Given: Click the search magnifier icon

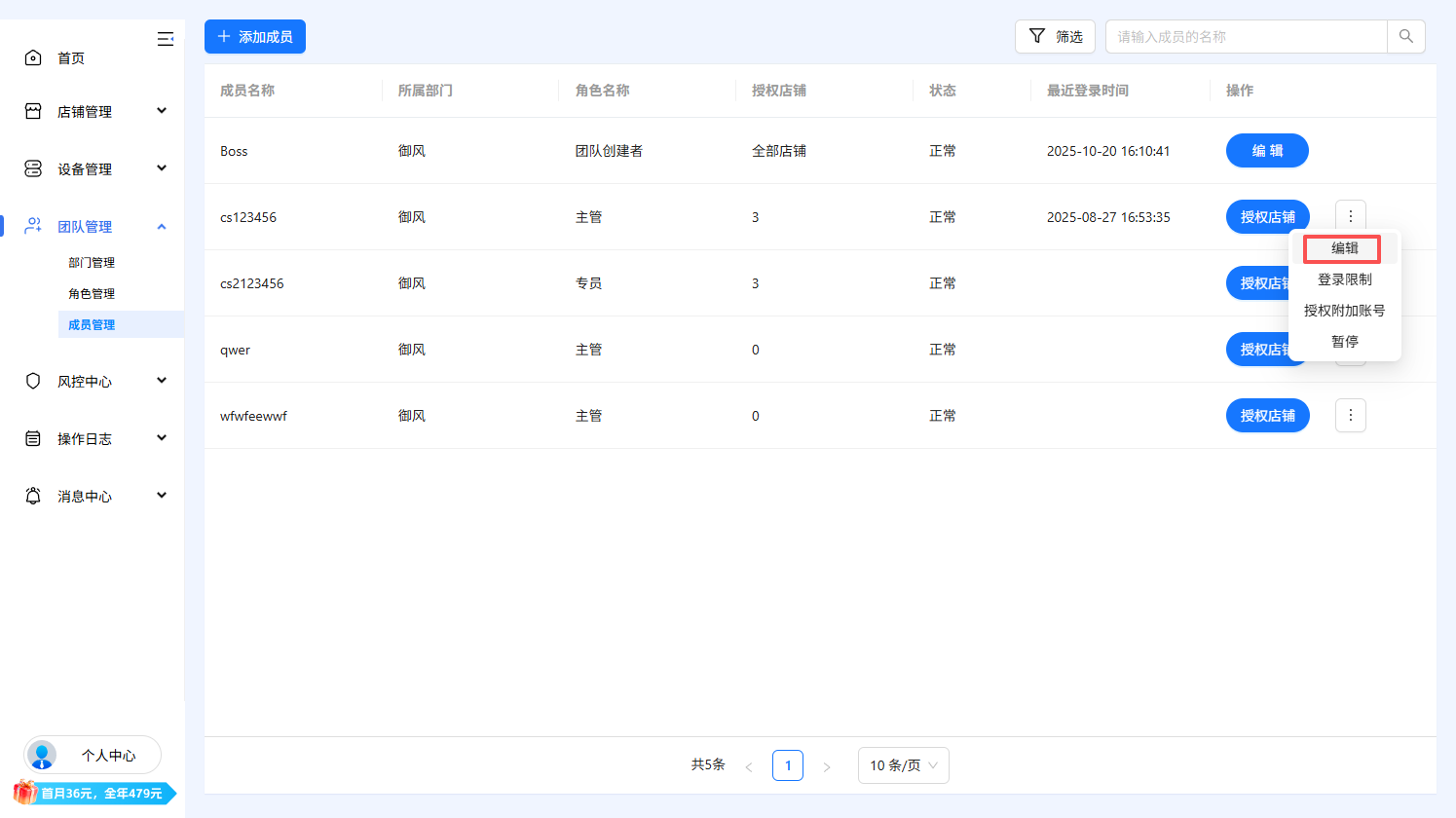Looking at the screenshot, I should [1405, 36].
